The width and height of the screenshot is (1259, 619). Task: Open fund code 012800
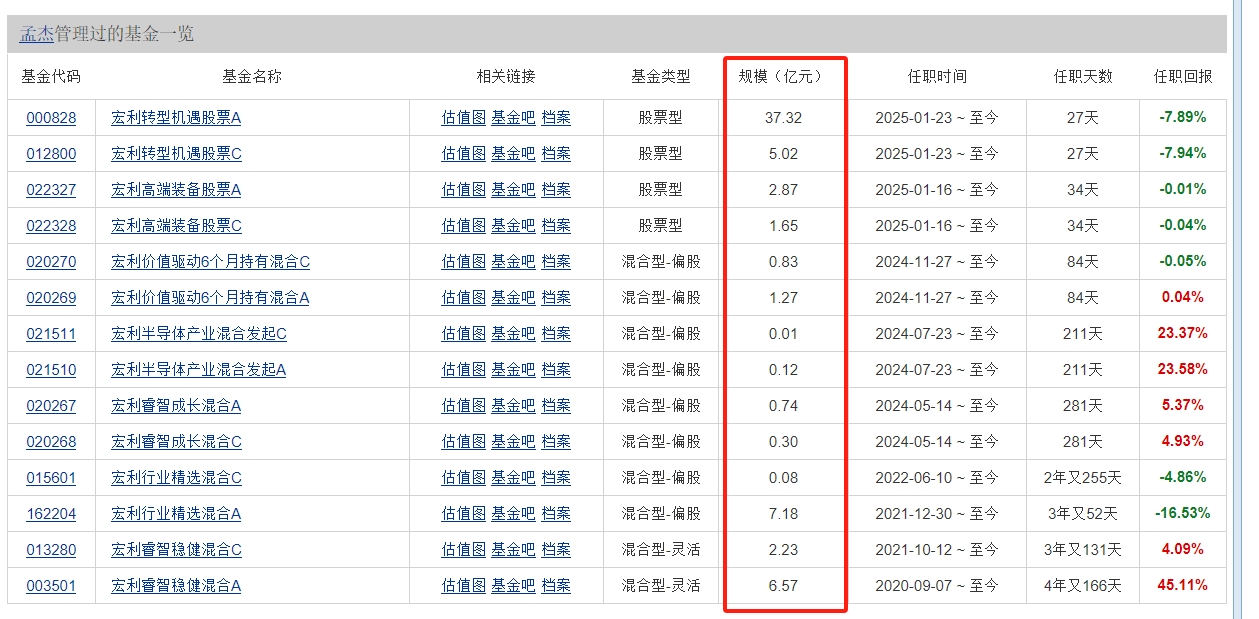[x=51, y=154]
